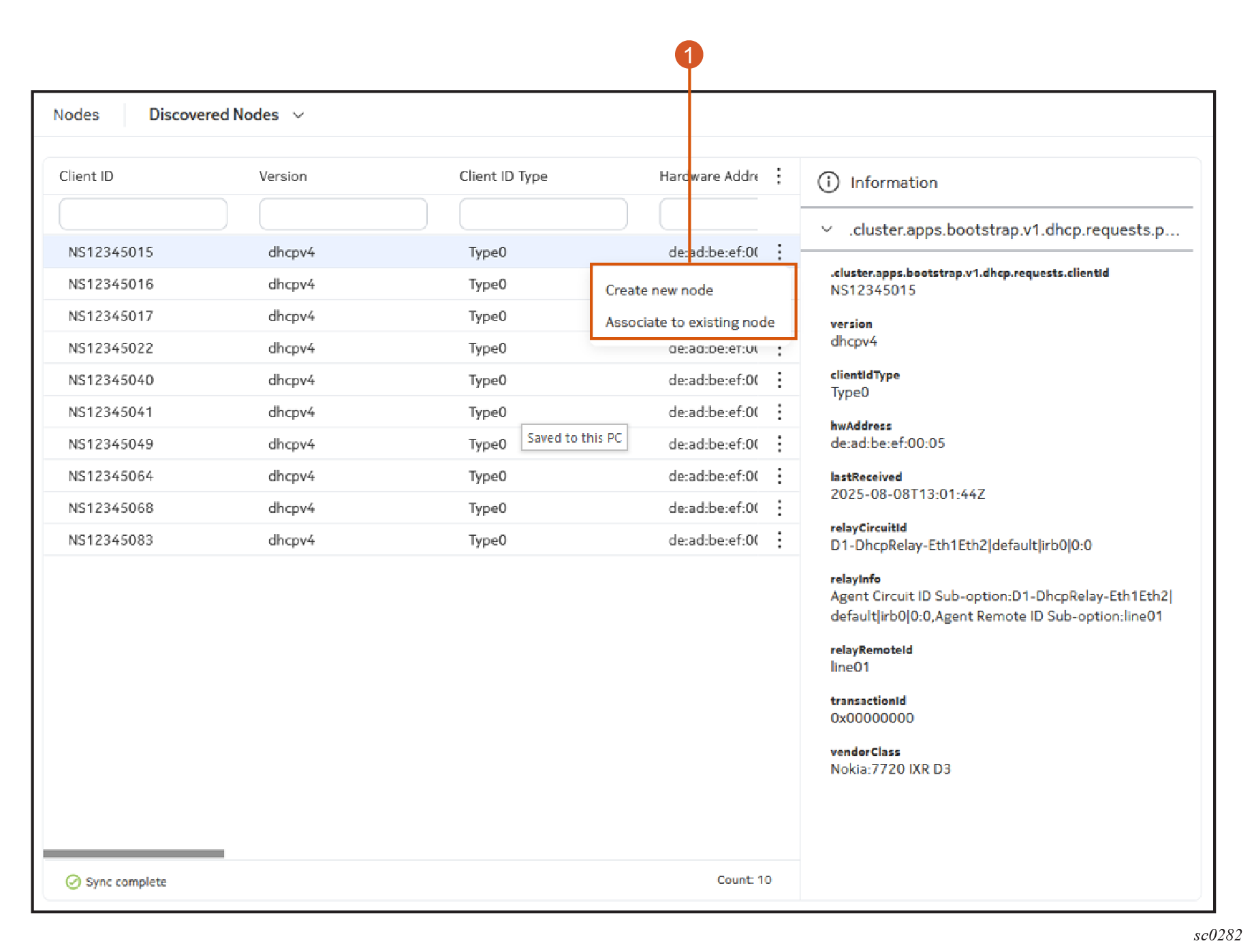Screen dimensions: 1254x952
Task: Click the Sync complete status icon
Action: pyautogui.click(x=73, y=882)
